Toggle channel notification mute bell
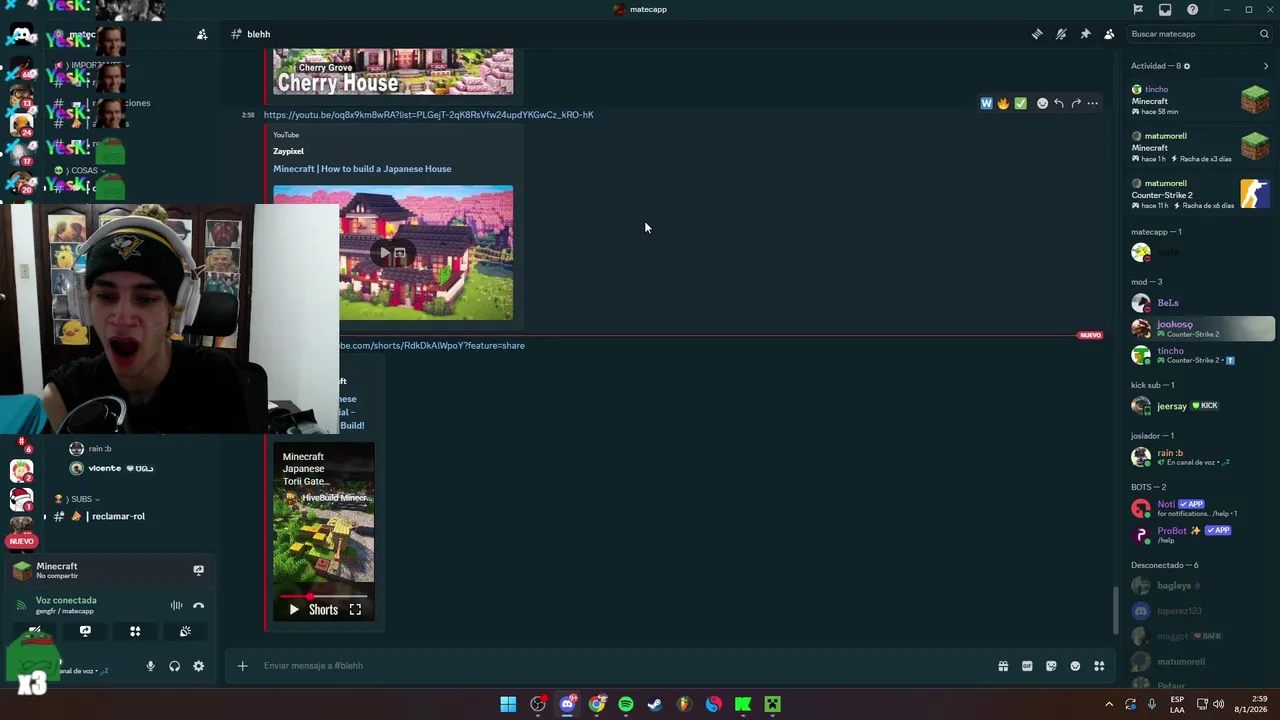The image size is (1280, 720). 1061,34
